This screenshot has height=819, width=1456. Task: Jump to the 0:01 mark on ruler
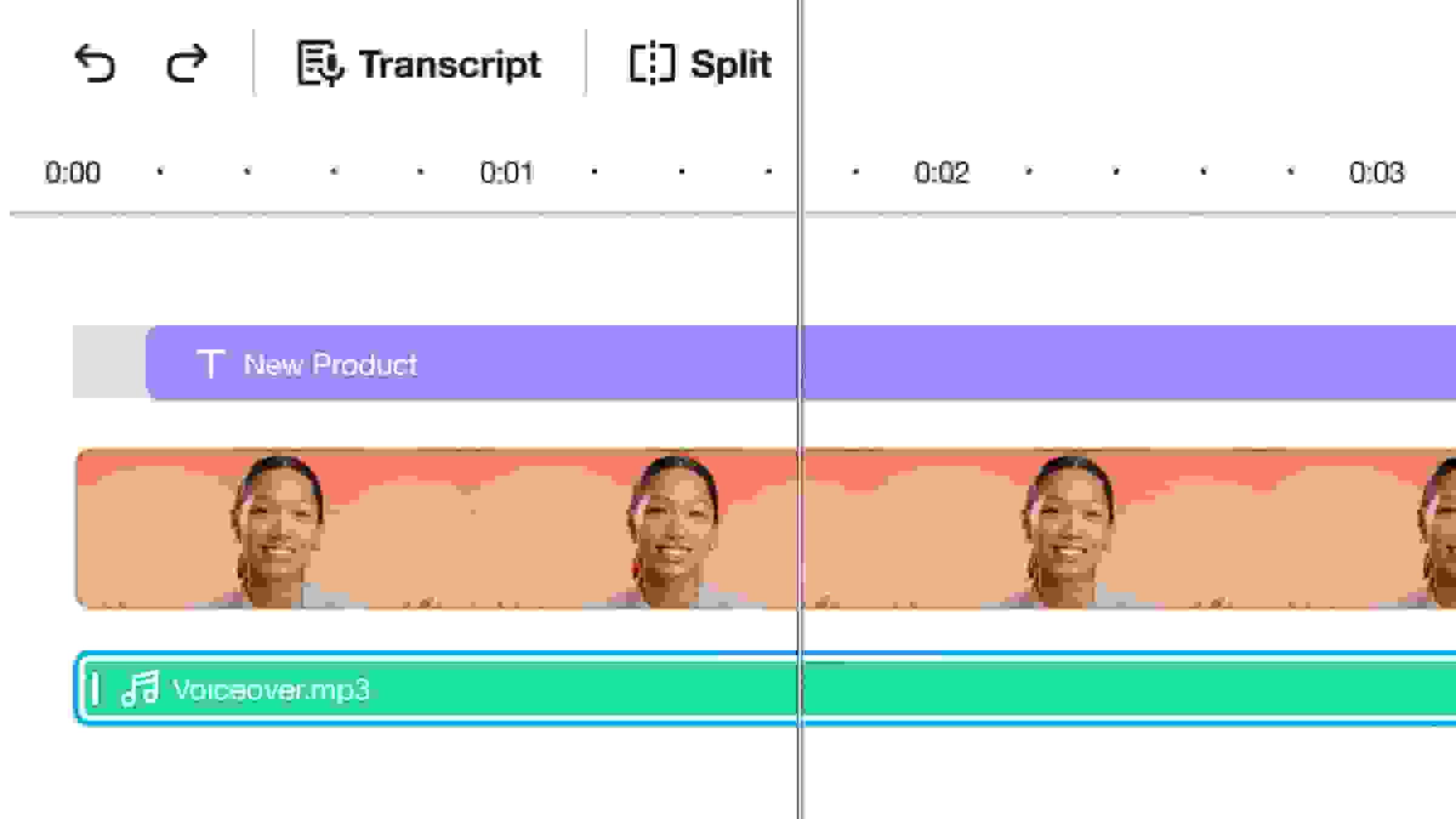[x=507, y=173]
